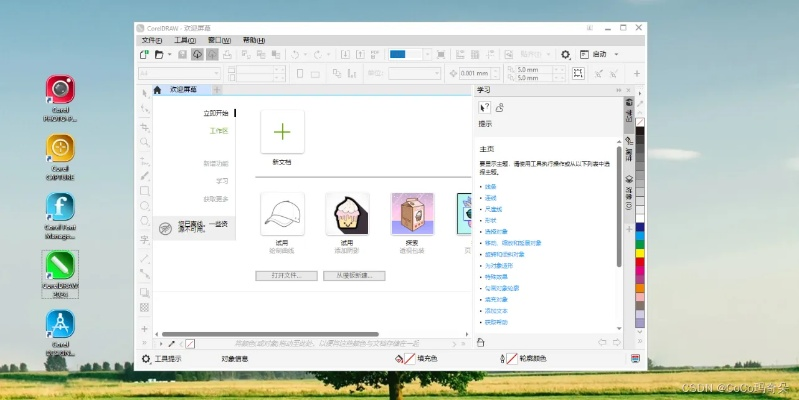Viewport: 799px width, 400px height.
Task: Select the Zoom magnifier tool
Action: click(144, 143)
